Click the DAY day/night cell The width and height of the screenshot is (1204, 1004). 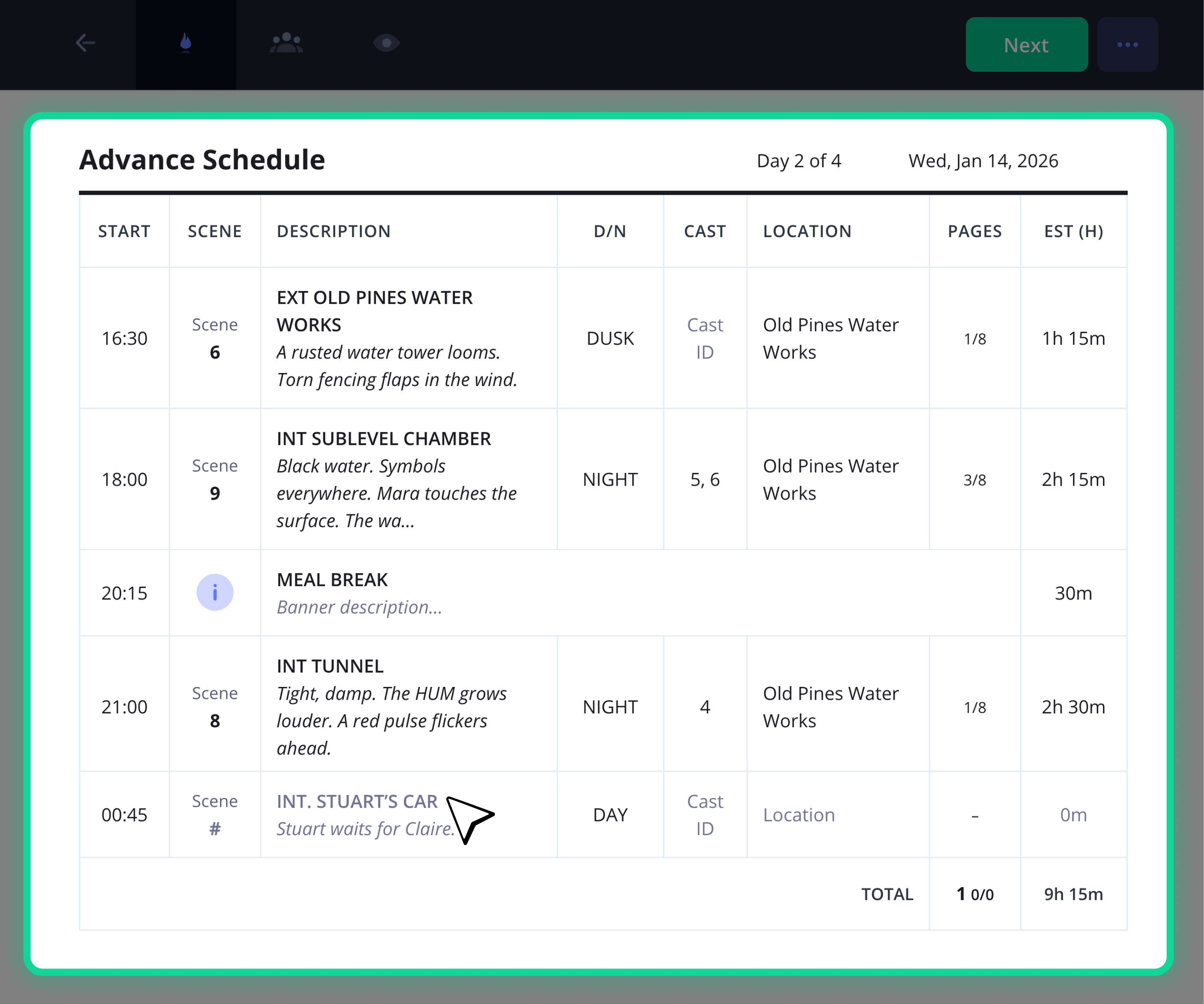click(610, 814)
